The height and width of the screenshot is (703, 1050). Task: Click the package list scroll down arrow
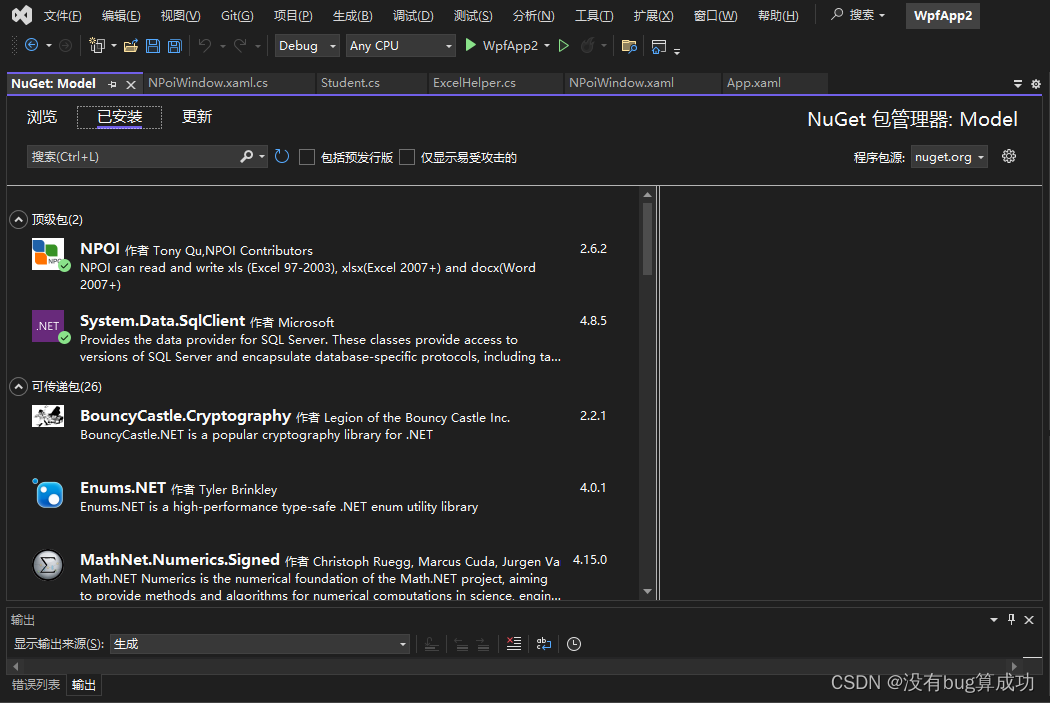[x=647, y=591]
